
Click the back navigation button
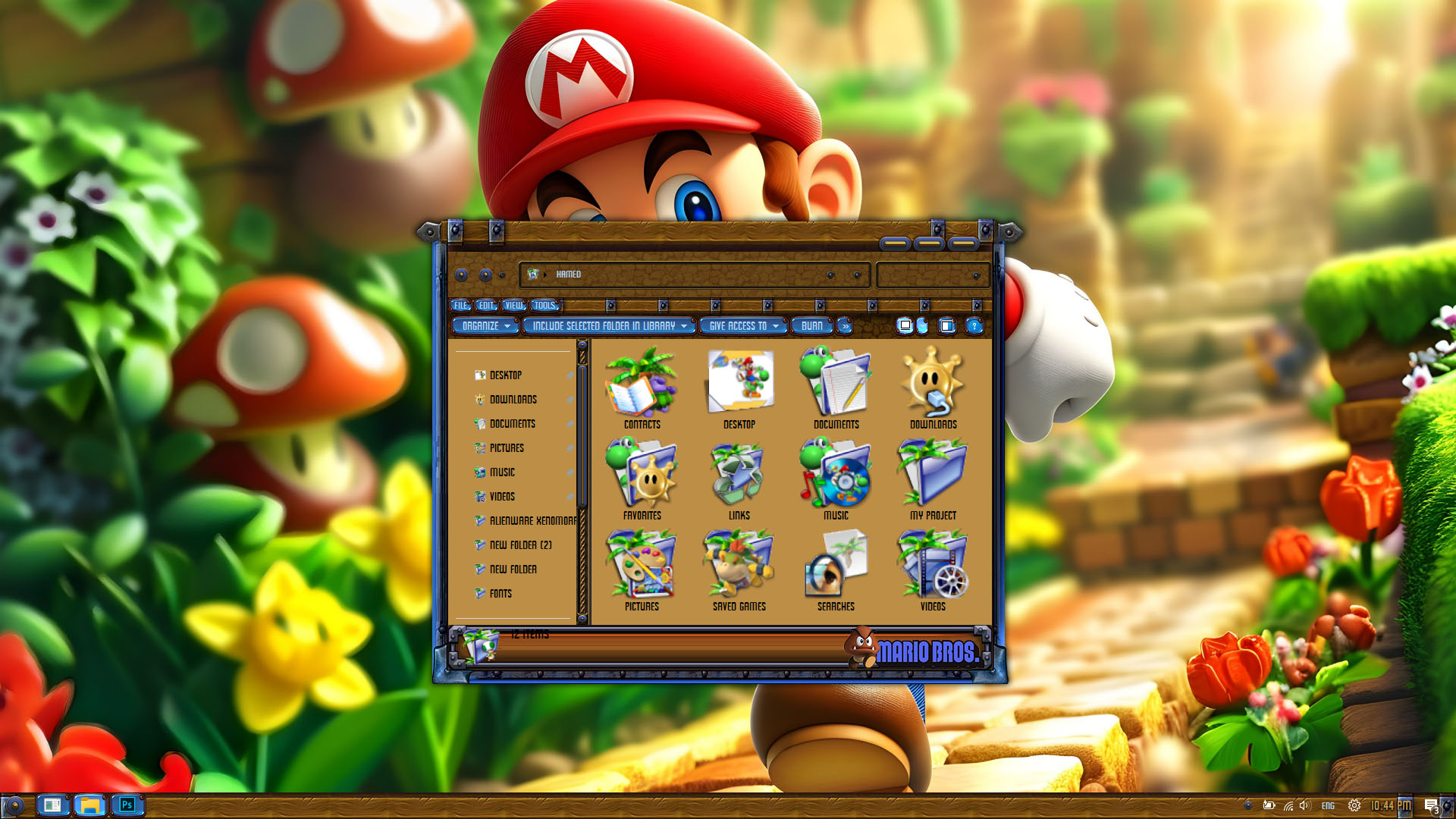pyautogui.click(x=461, y=275)
